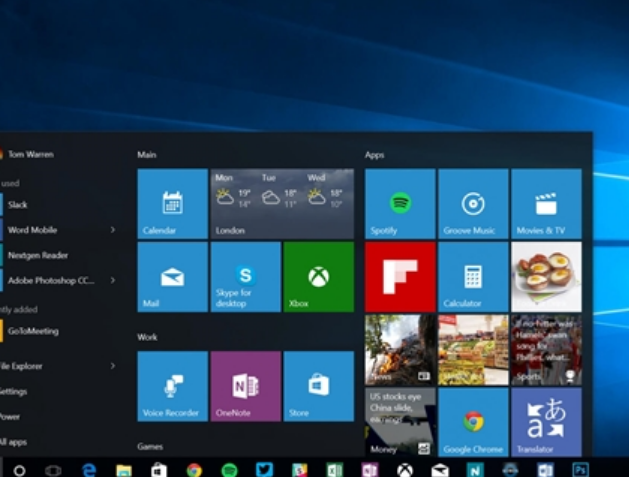
Task: Open the green Xbox tile
Action: pos(319,277)
